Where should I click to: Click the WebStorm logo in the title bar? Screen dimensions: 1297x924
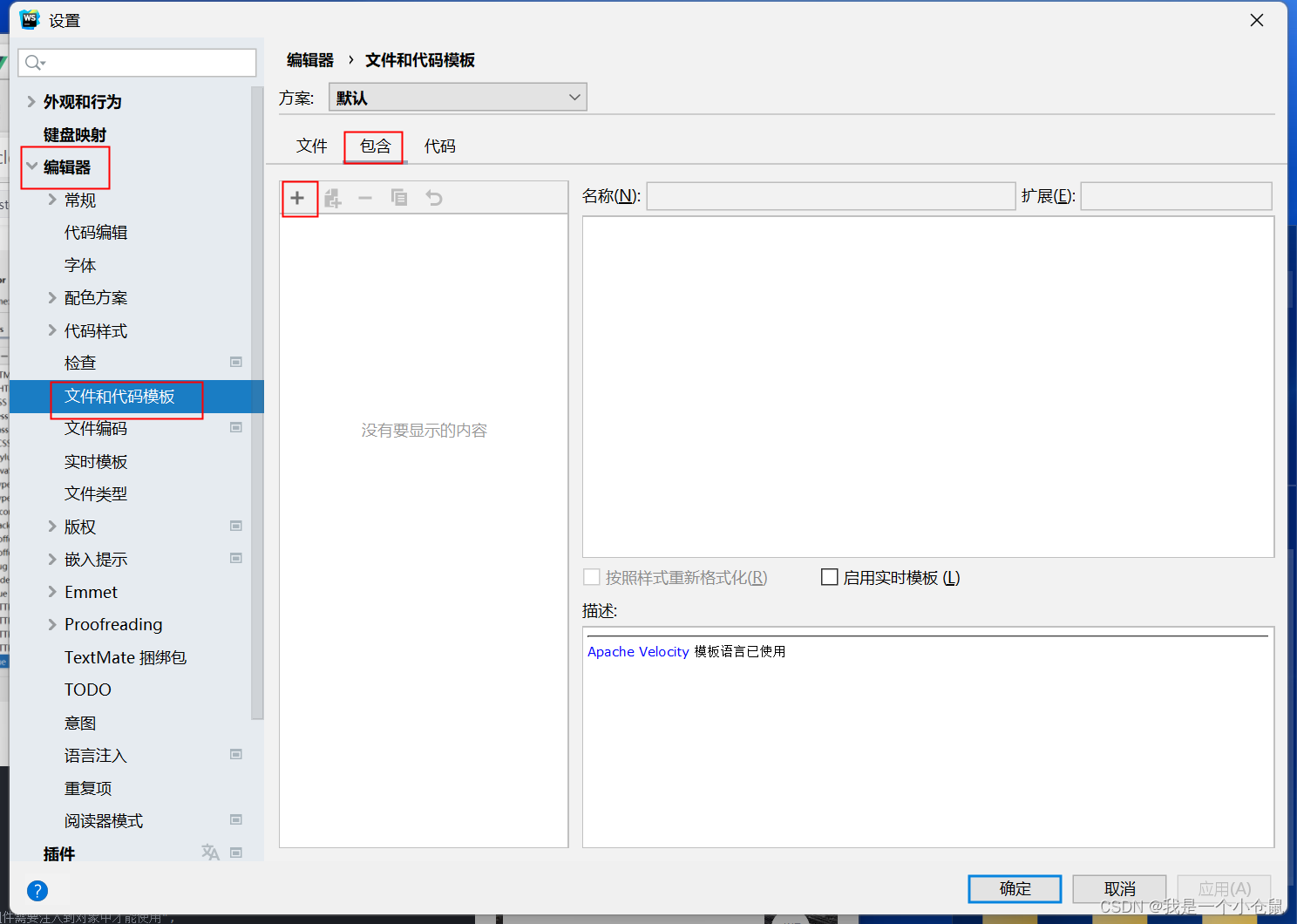pos(29,18)
